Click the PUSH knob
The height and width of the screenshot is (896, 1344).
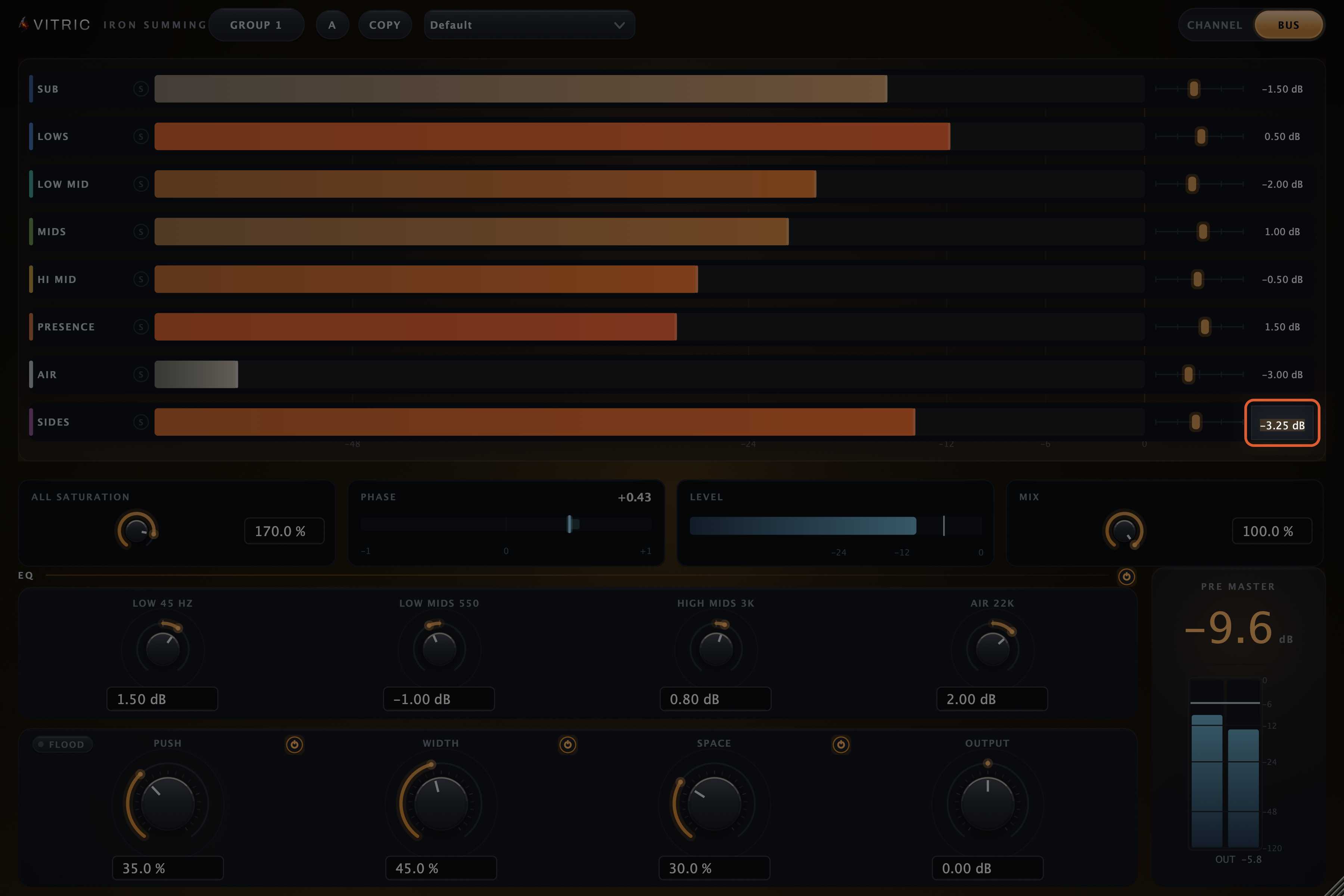(x=167, y=804)
